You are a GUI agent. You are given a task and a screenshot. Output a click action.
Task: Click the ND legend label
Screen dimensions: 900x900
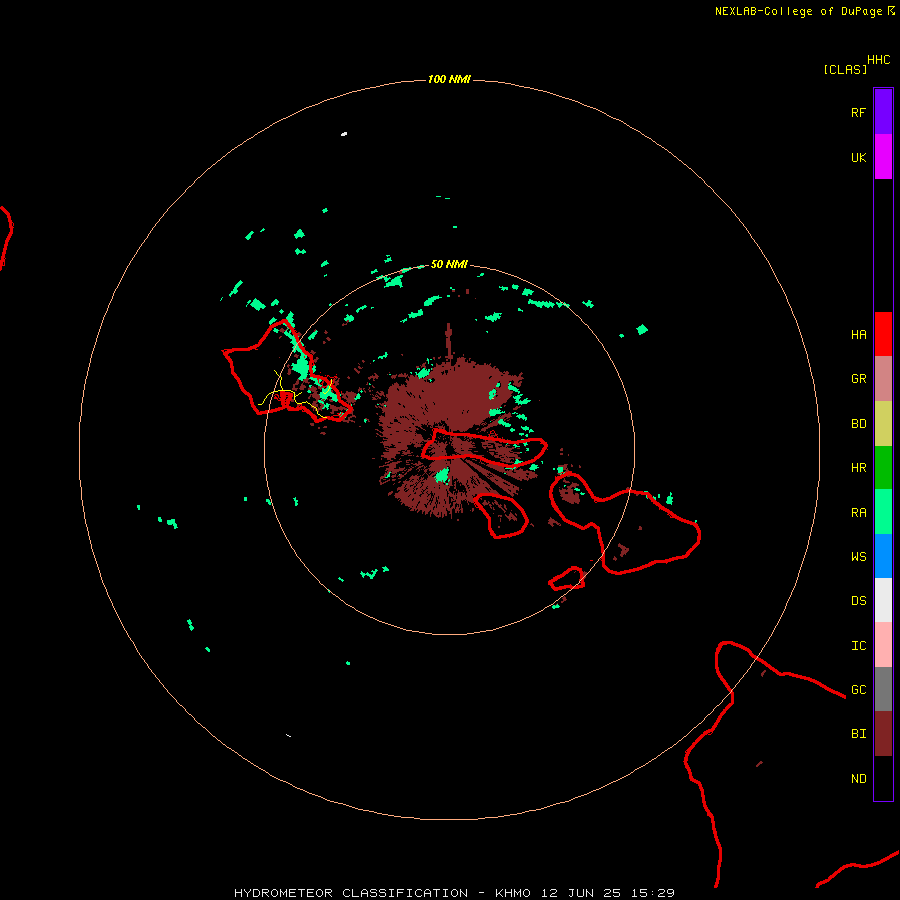859,779
